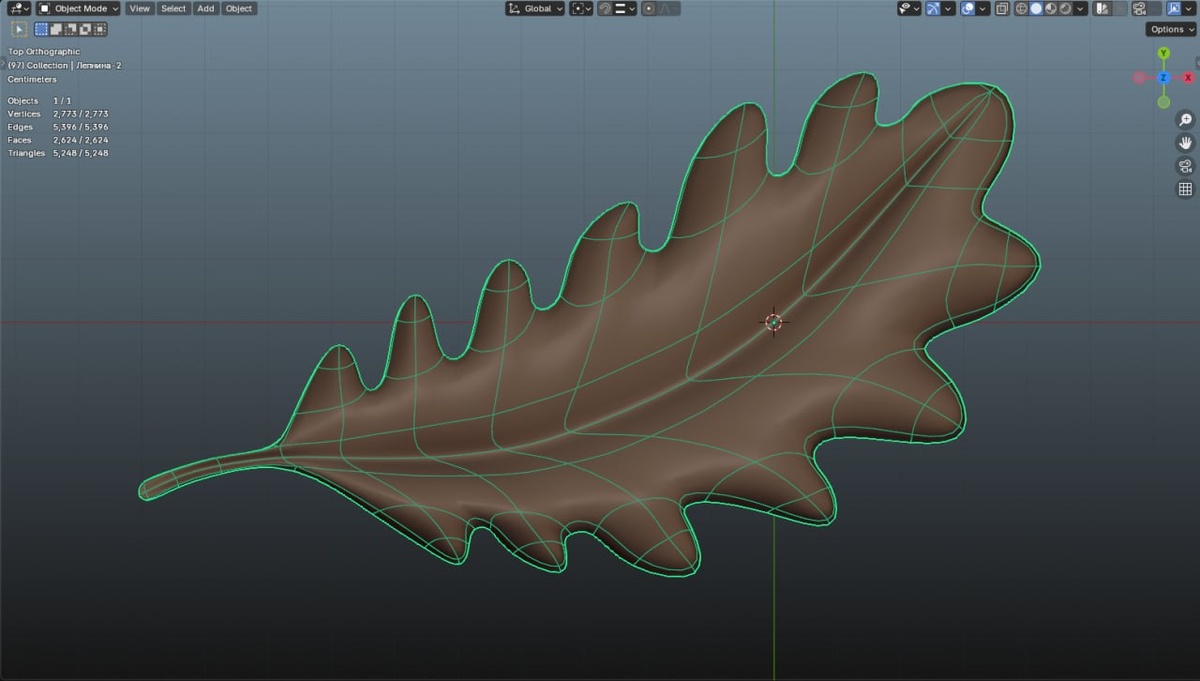This screenshot has height=681, width=1200.
Task: Click the 'Triangles 5,248 / 5,248' statistic
Action: (x=58, y=153)
